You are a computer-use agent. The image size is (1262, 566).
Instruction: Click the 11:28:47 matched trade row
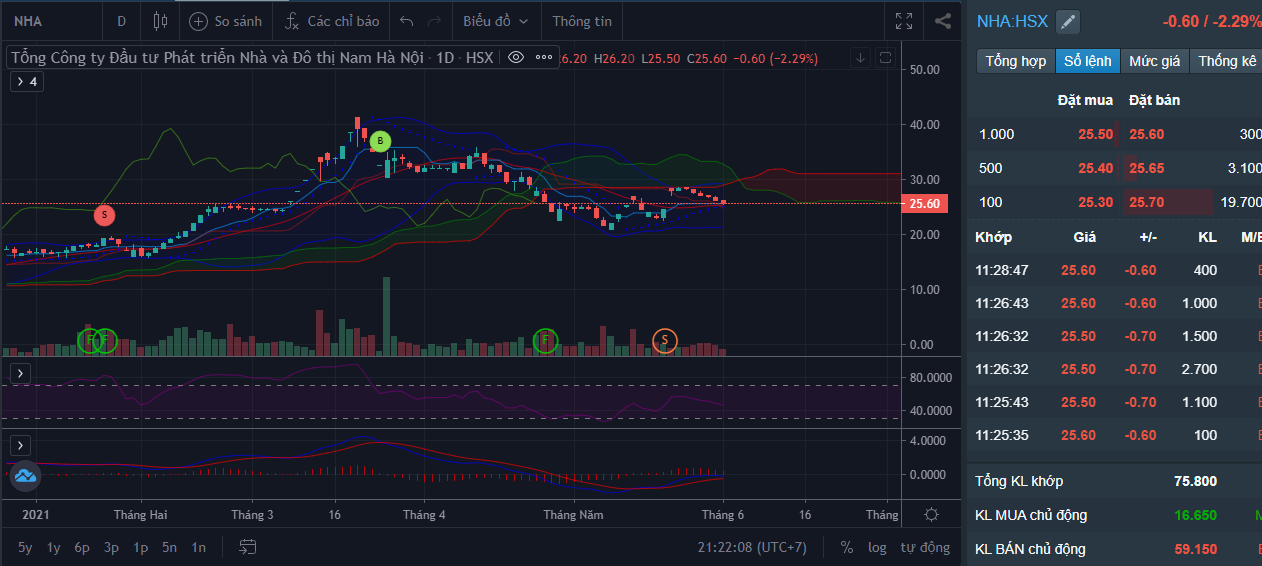click(1115, 270)
